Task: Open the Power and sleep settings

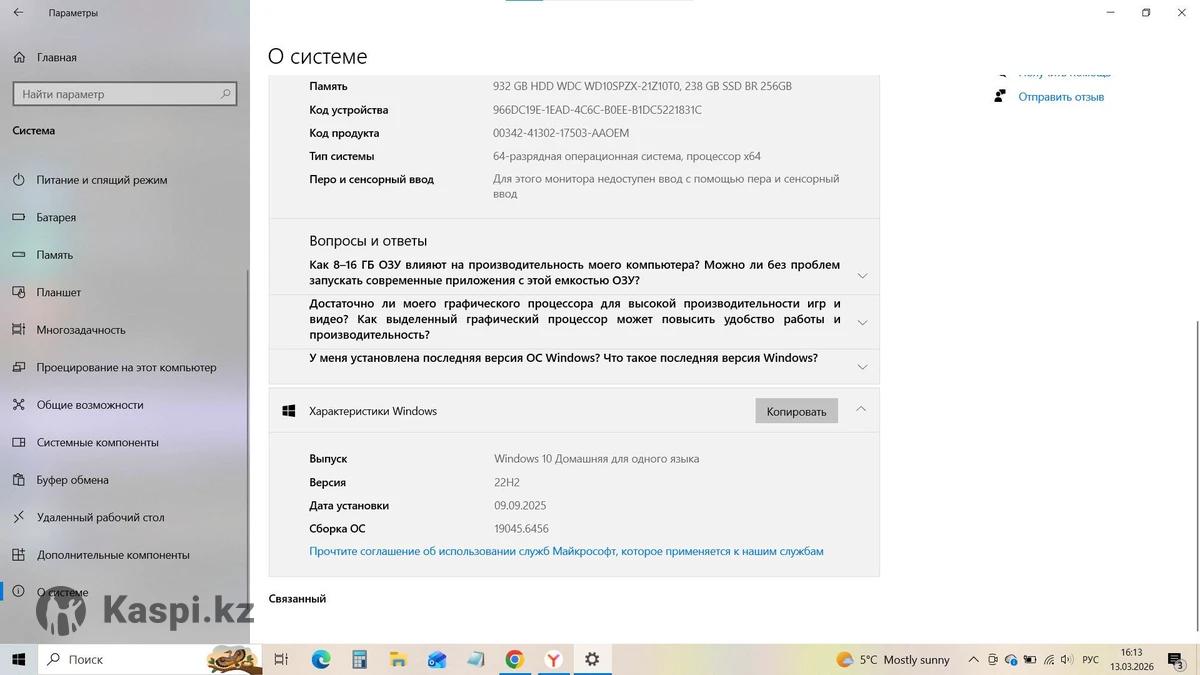Action: click(101, 180)
